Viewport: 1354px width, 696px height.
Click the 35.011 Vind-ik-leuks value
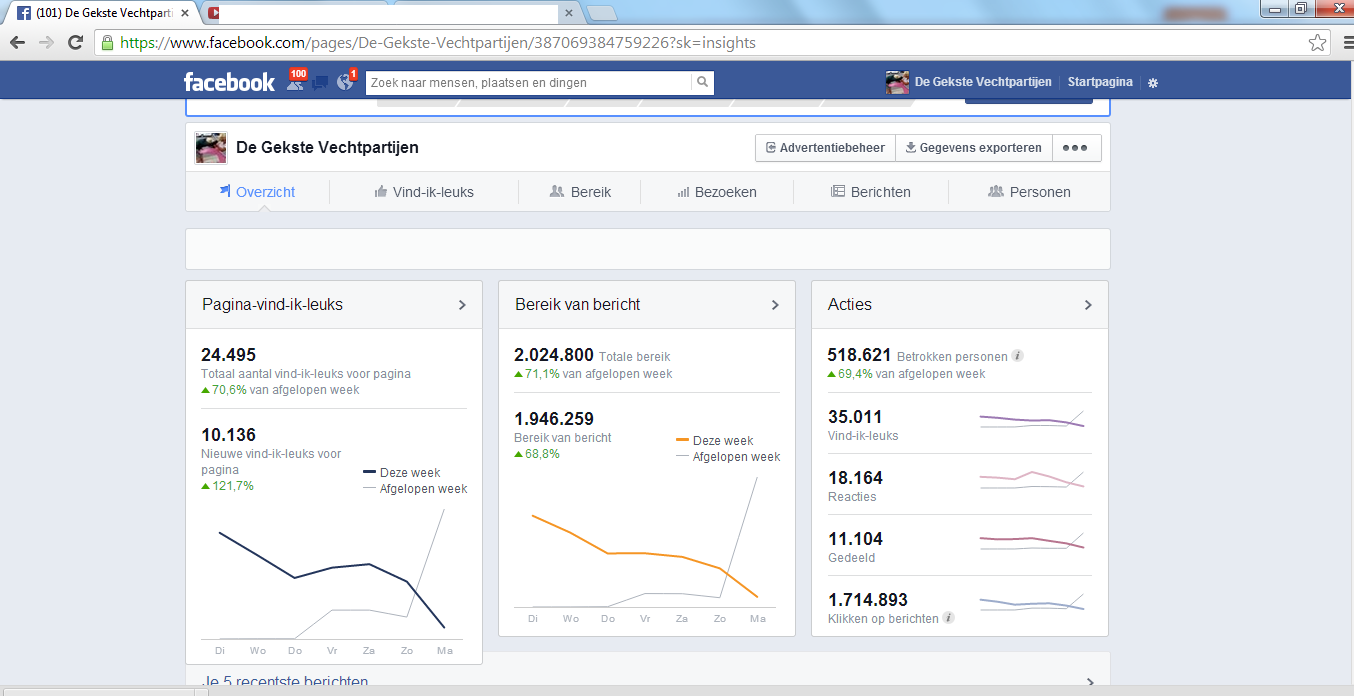[x=855, y=417]
